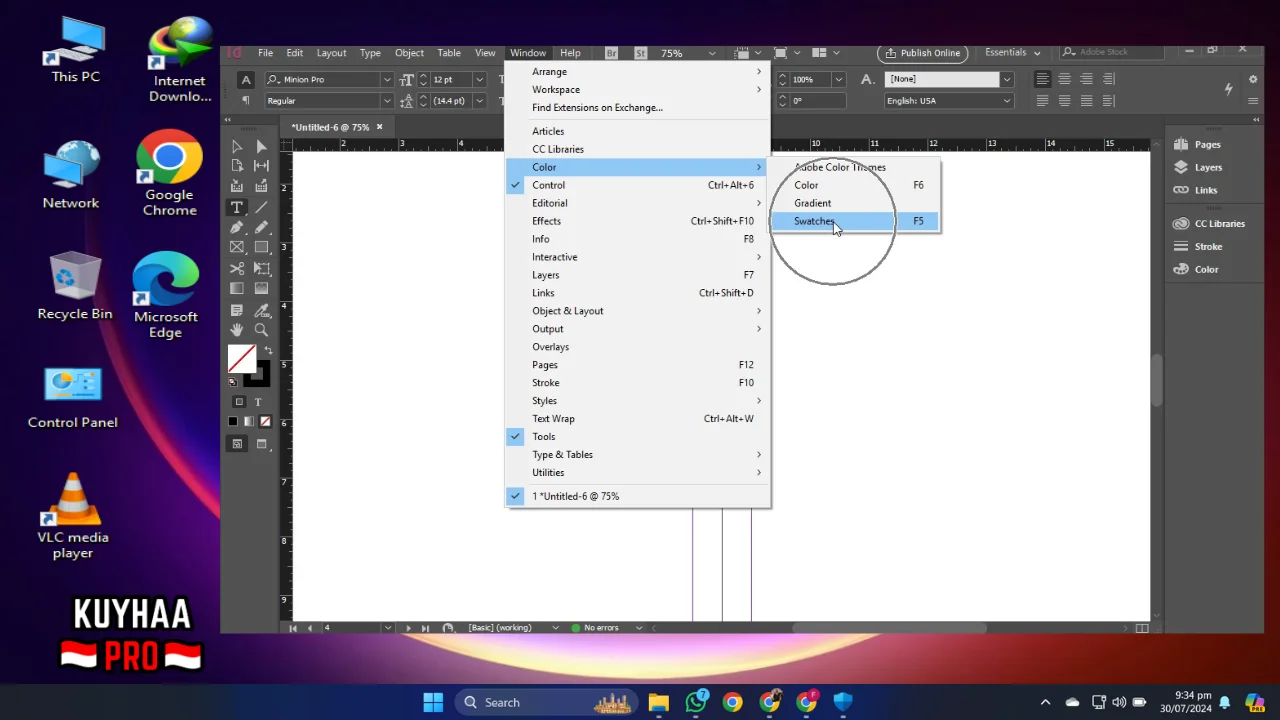Expand Arrange submenu in Window menu
The height and width of the screenshot is (720, 1280).
point(637,72)
